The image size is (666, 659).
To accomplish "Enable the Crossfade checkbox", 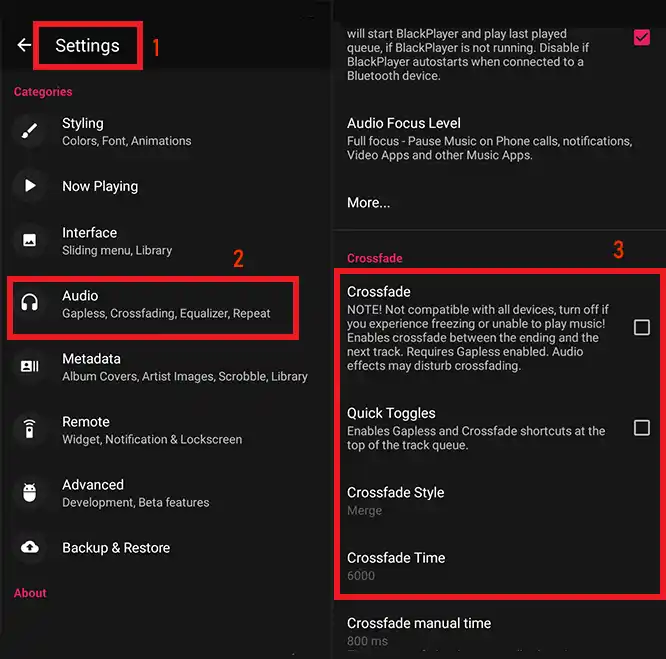I will 641,327.
